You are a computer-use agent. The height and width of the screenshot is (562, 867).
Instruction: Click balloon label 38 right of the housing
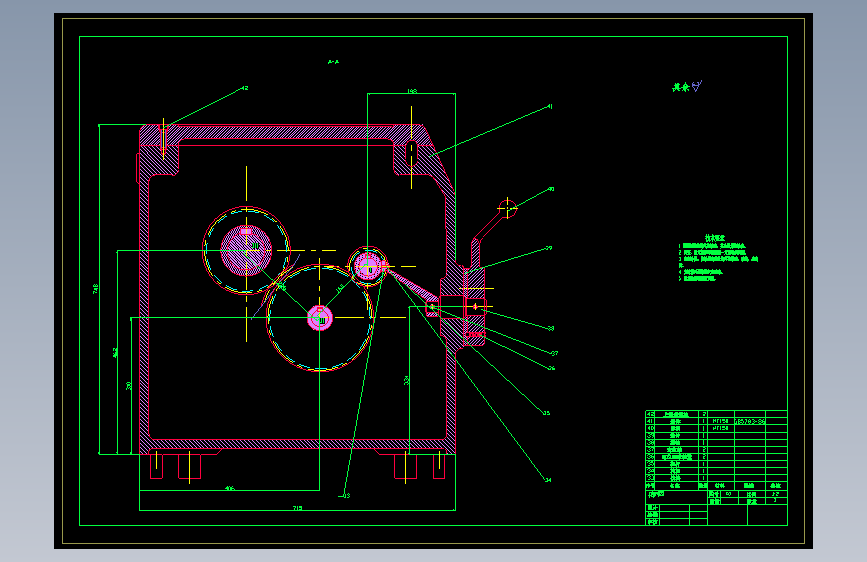(551, 329)
